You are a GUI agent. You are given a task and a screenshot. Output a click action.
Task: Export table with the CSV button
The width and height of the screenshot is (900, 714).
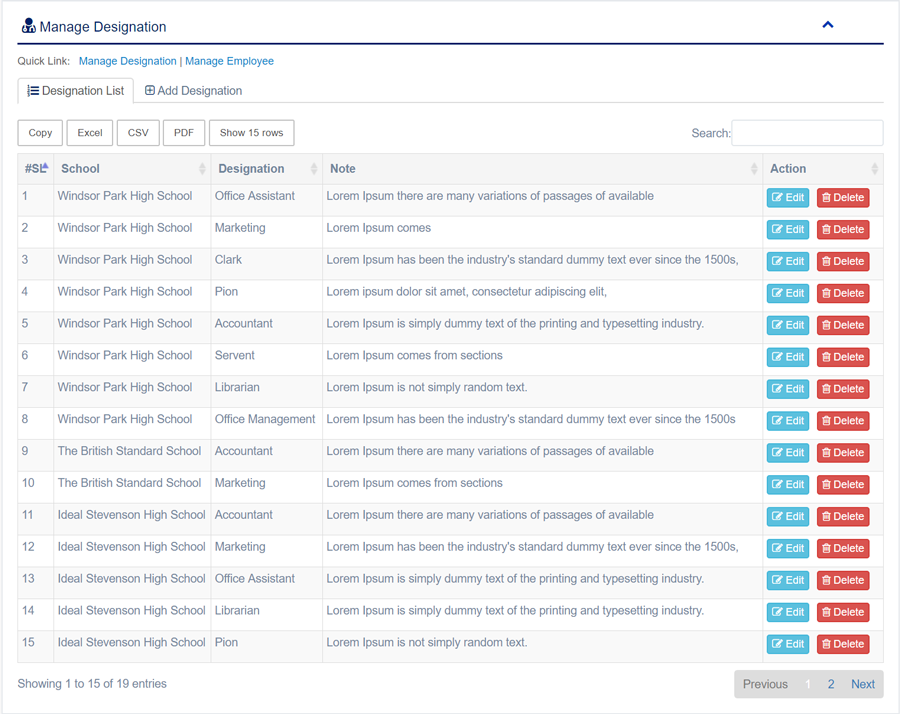coord(138,133)
